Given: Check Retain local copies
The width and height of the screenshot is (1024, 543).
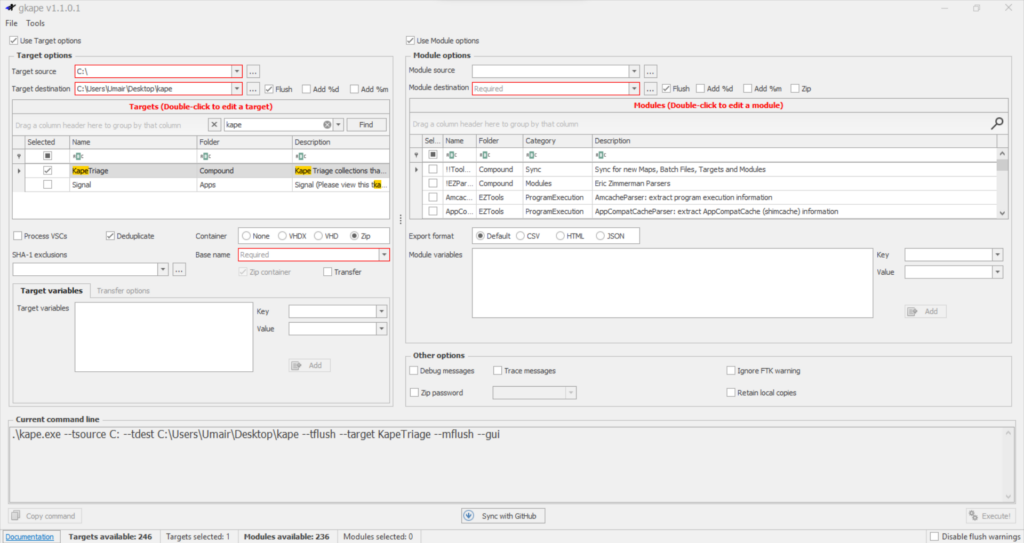Looking at the screenshot, I should click(731, 393).
